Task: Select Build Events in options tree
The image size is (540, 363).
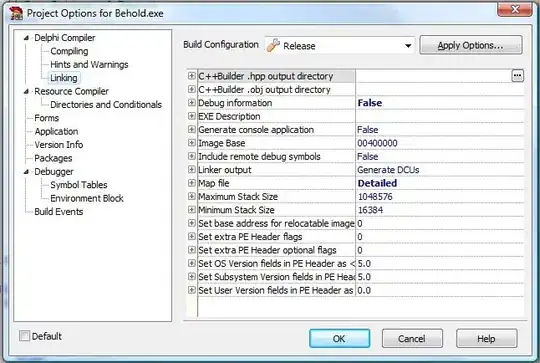Action: [59, 211]
